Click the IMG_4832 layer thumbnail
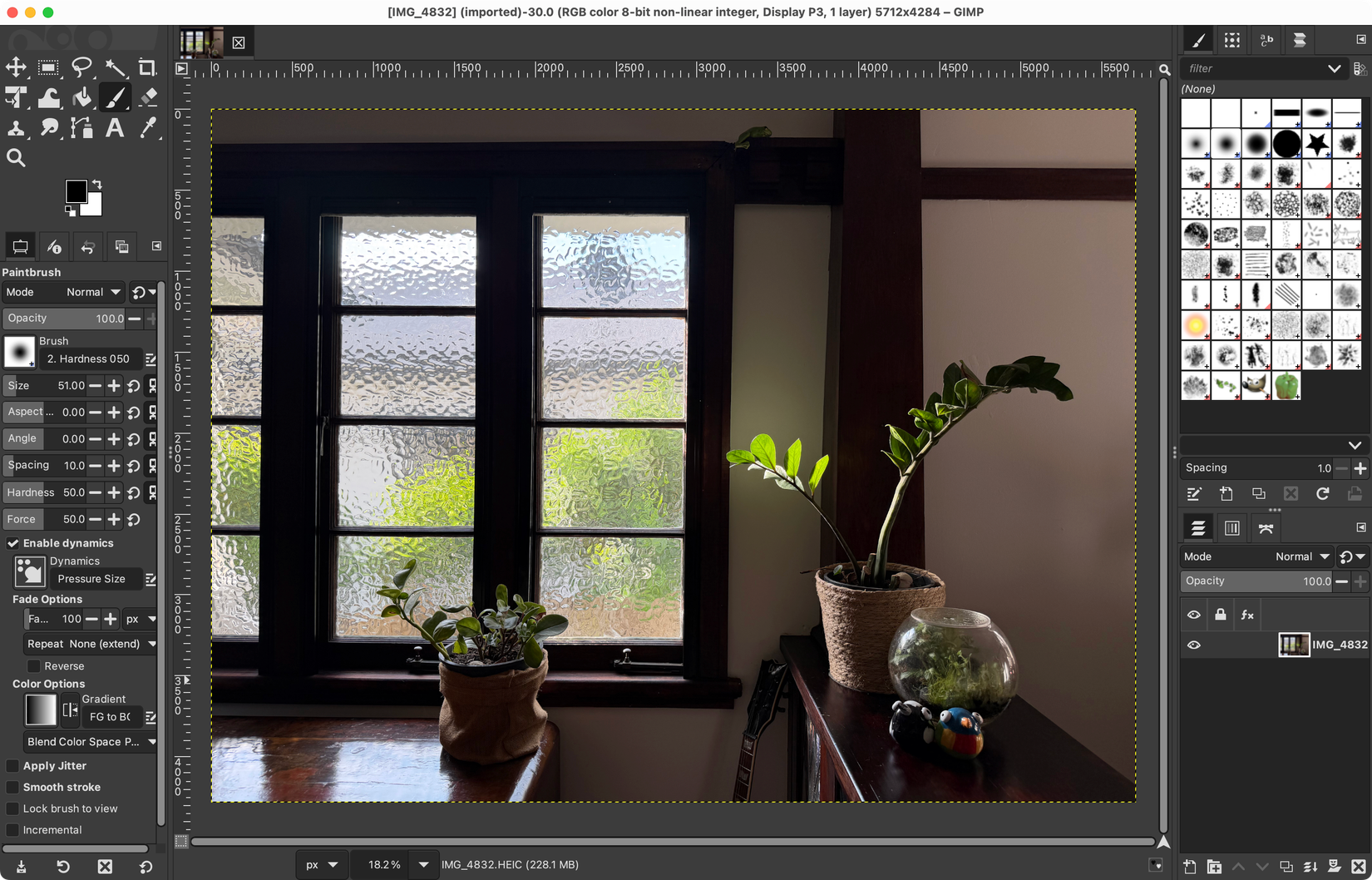This screenshot has width=1372, height=880. coord(1294,645)
